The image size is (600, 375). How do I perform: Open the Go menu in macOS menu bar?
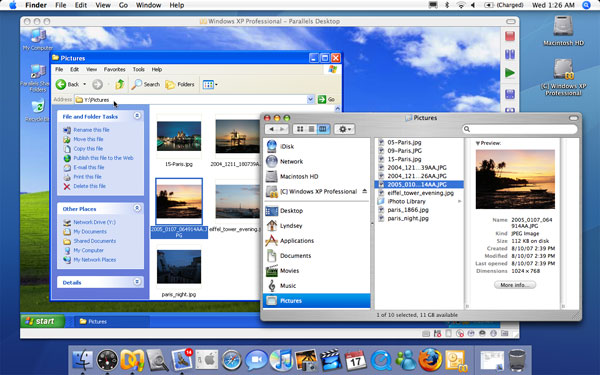point(123,5)
